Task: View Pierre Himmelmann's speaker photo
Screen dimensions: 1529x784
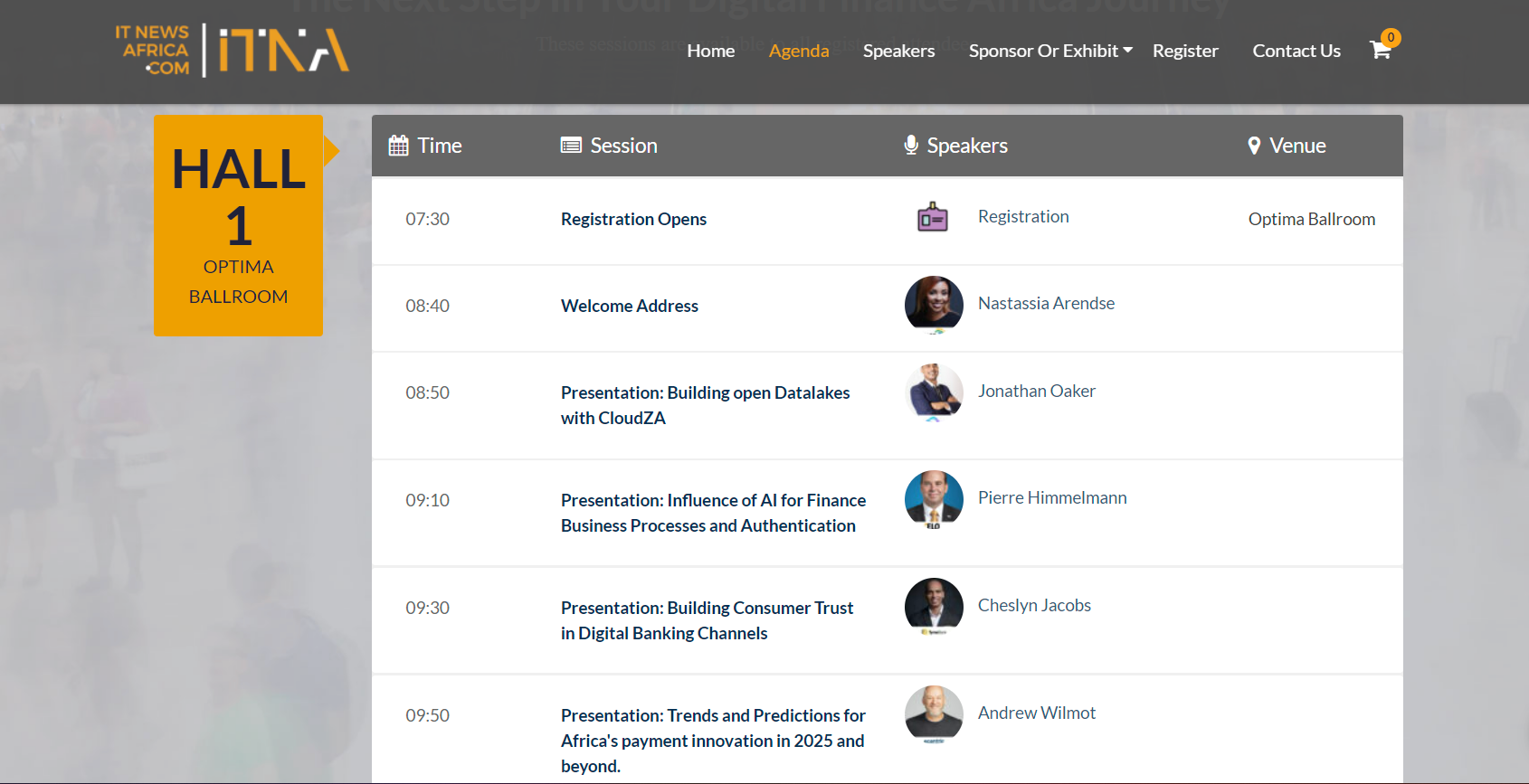Action: pyautogui.click(x=934, y=499)
